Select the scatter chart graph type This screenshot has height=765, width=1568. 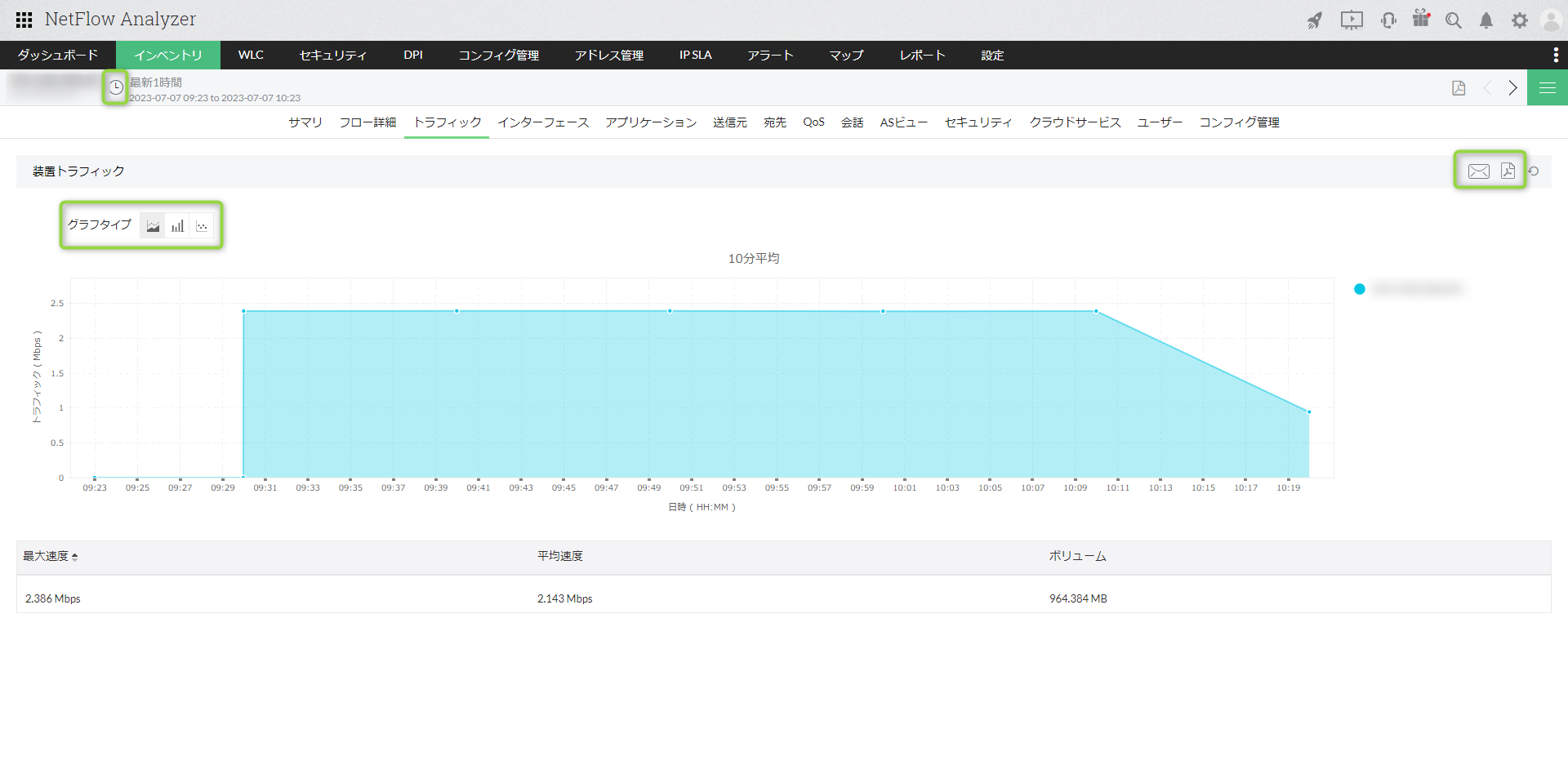click(202, 226)
